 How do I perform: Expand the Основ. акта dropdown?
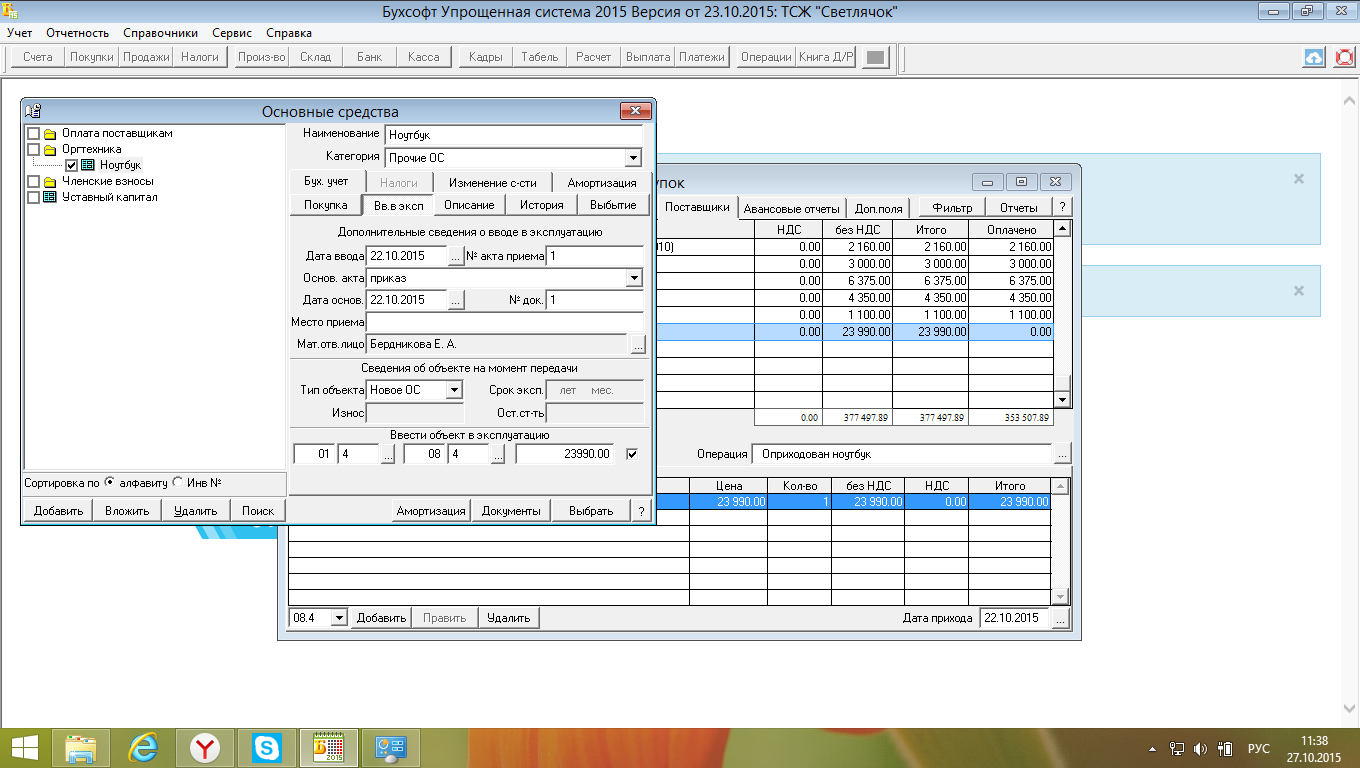632,278
